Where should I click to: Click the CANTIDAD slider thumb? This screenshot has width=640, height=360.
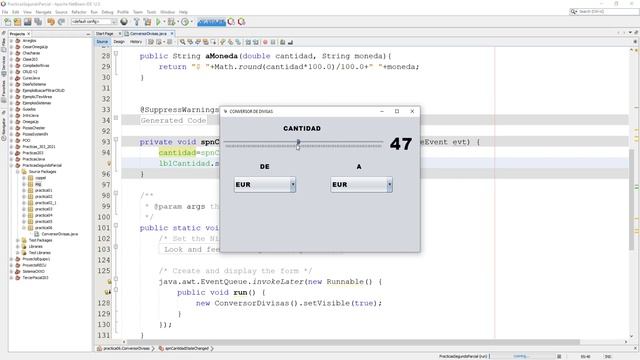pyautogui.click(x=298, y=142)
